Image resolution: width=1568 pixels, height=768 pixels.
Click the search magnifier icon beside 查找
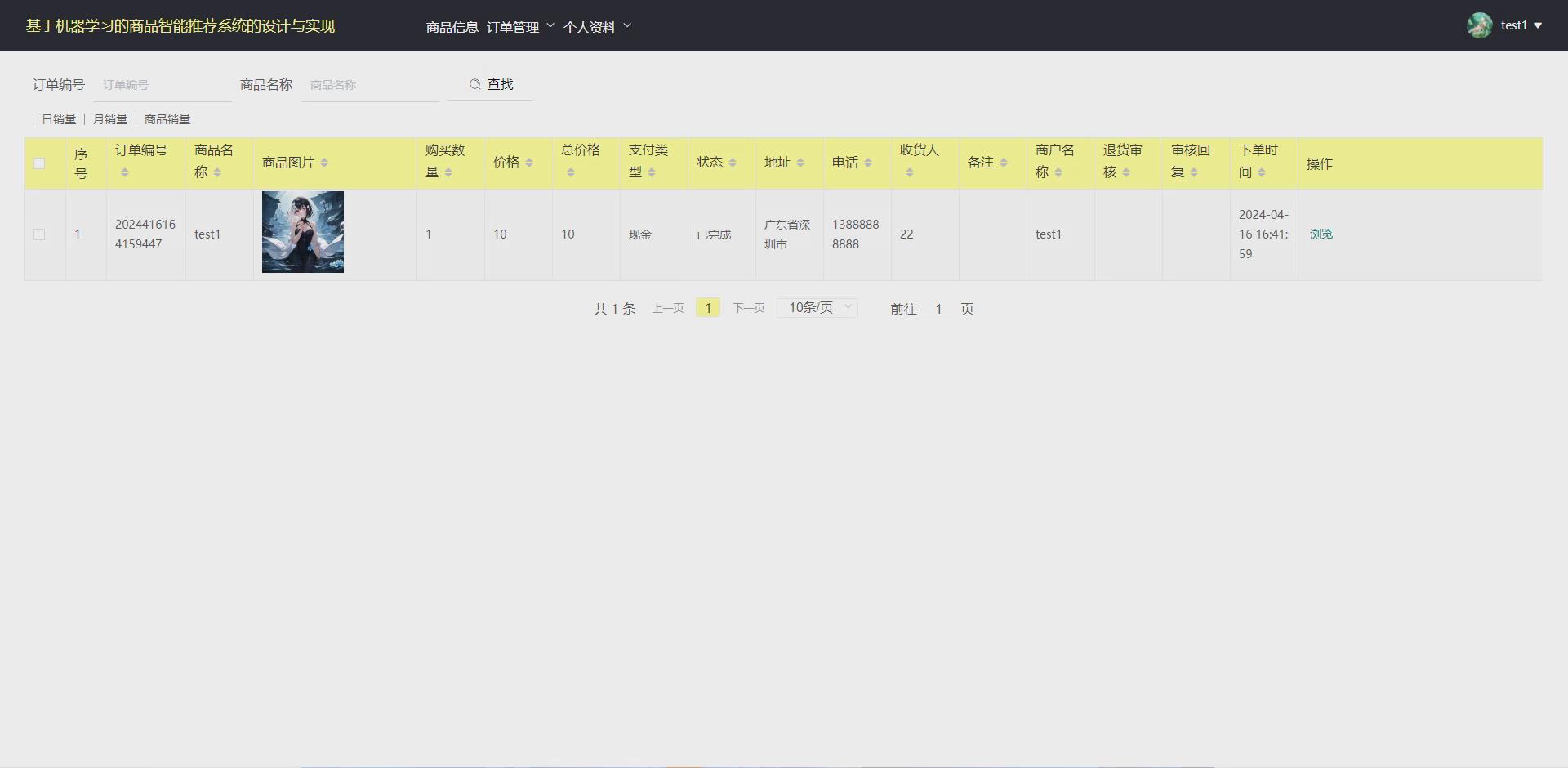(x=475, y=84)
